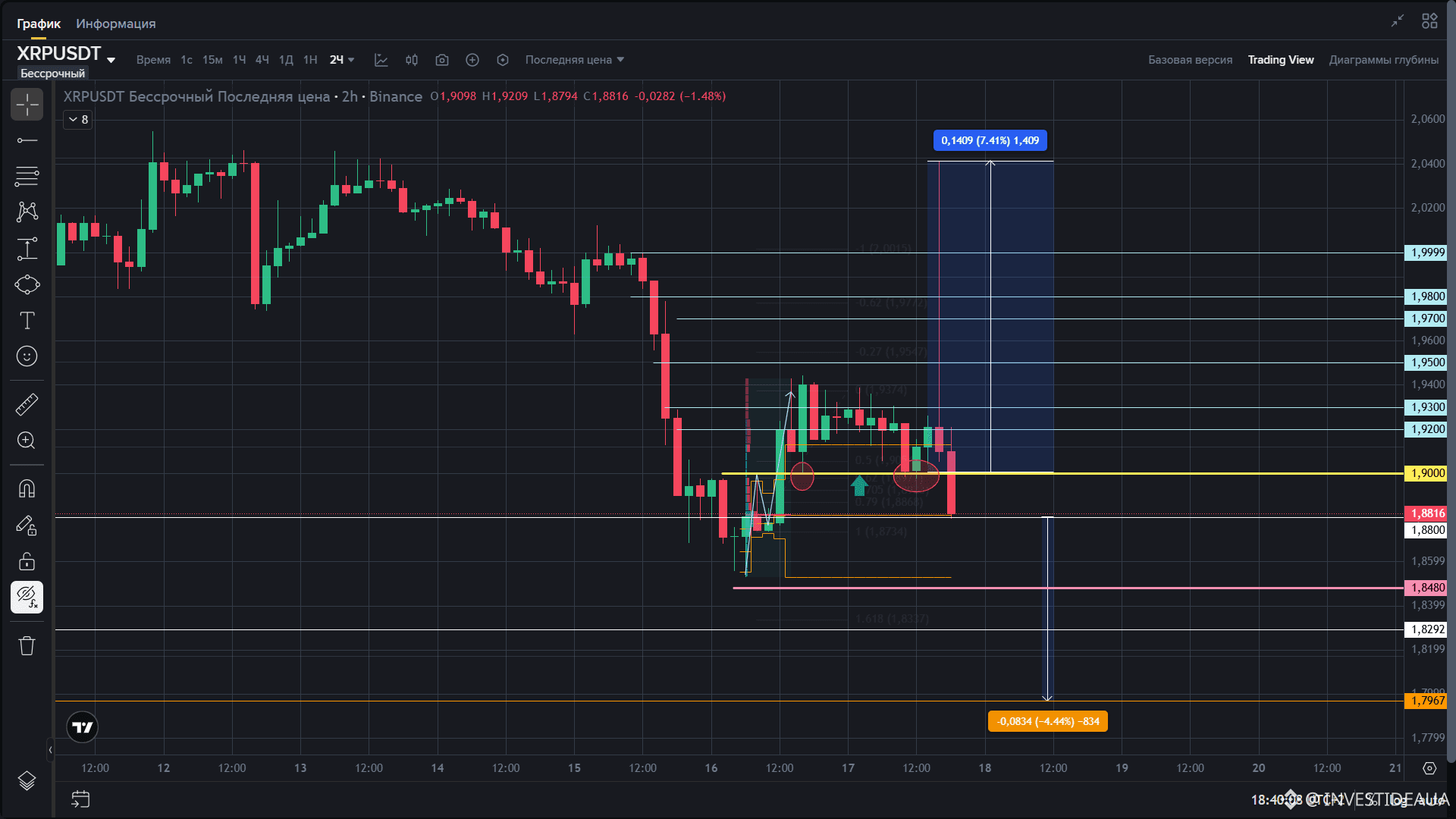Select Базовая версия chart version
Viewport: 1456px width, 819px height.
tap(1190, 60)
